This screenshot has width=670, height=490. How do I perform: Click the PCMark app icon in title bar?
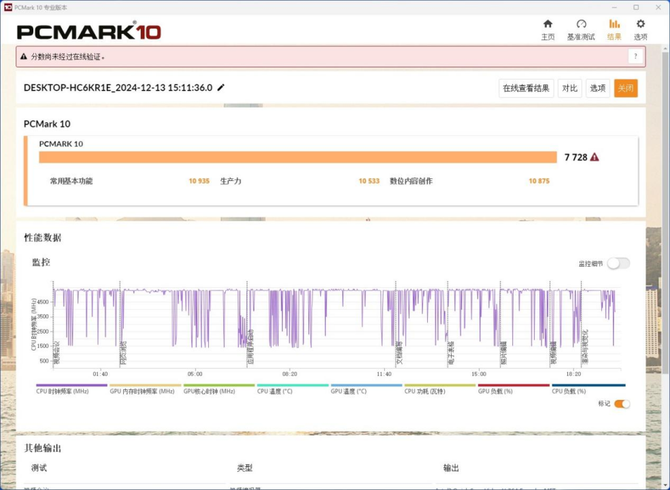tap(8, 7)
